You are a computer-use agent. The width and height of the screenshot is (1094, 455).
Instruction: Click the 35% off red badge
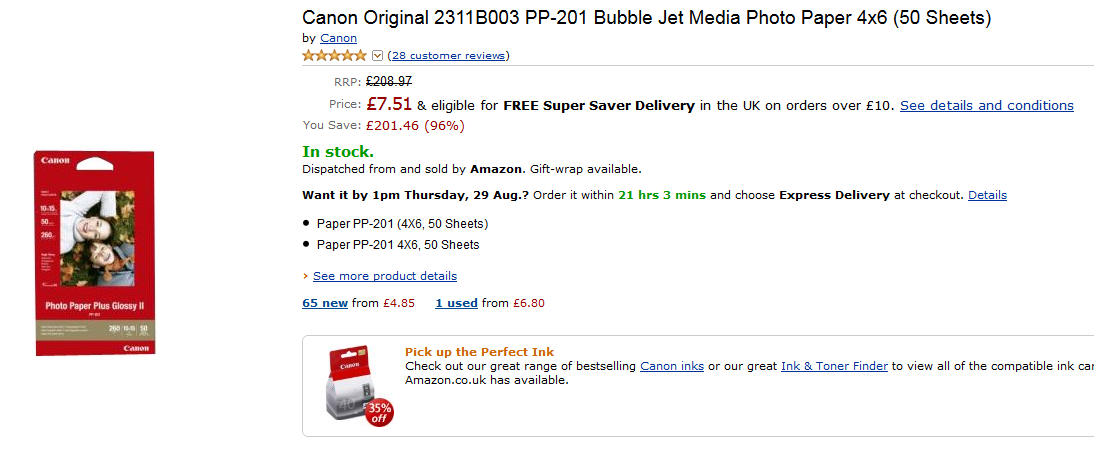(380, 412)
